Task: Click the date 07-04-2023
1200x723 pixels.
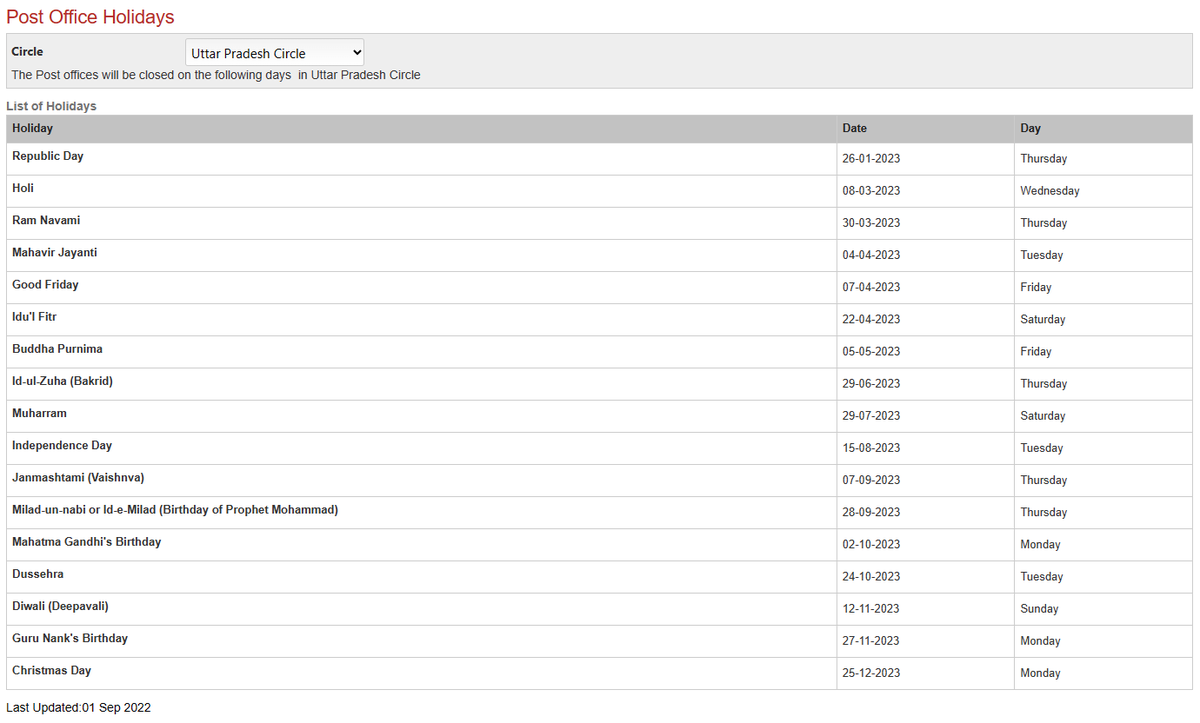Action: tap(871, 287)
